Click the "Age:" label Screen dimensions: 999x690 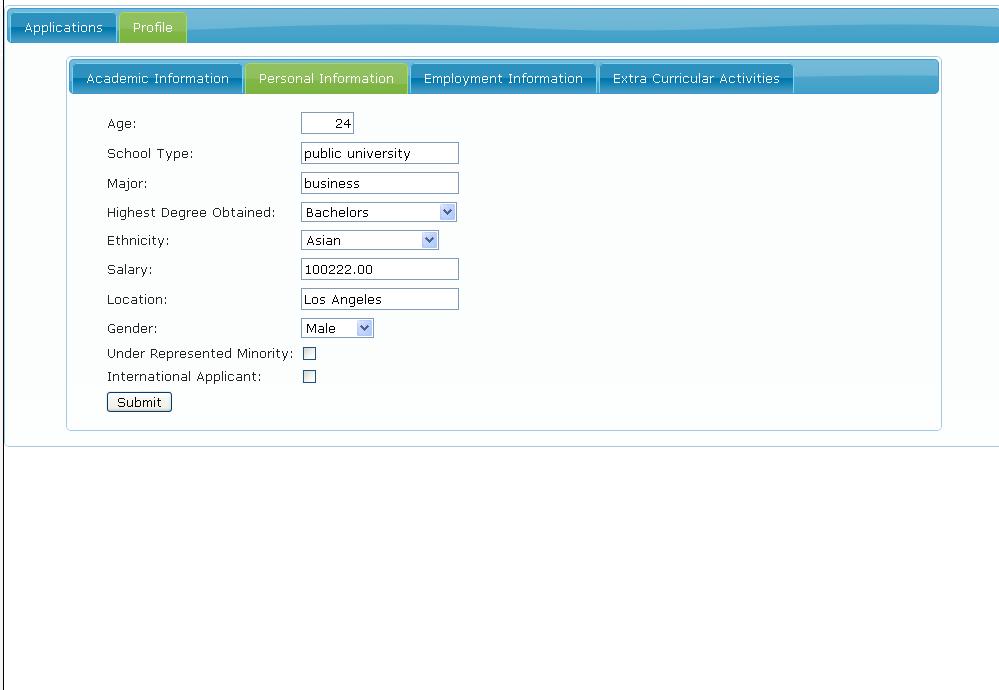point(122,124)
